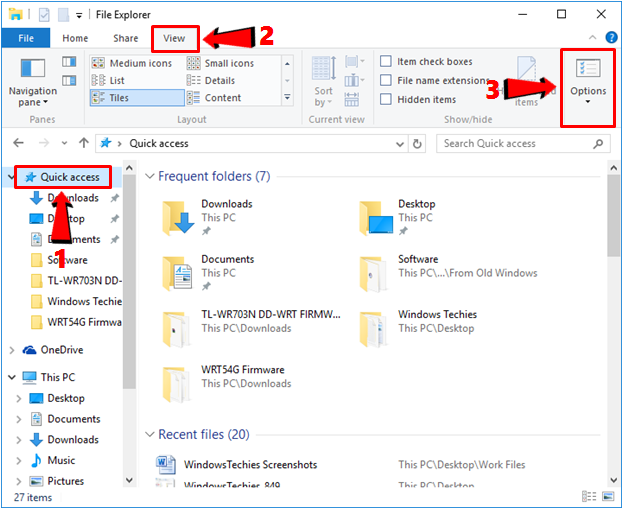Click the Quick access address bar
This screenshot has width=623, height=509.
click(252, 143)
